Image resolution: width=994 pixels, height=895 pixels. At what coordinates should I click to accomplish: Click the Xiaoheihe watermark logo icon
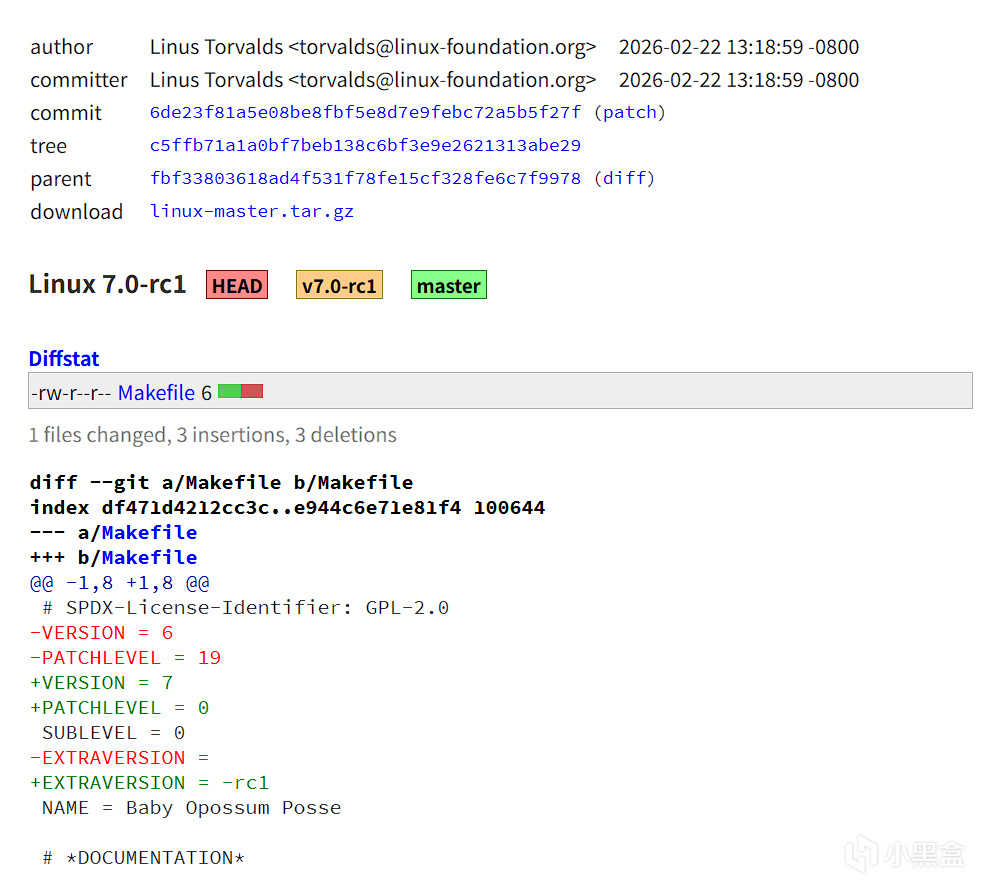pyautogui.click(x=862, y=854)
